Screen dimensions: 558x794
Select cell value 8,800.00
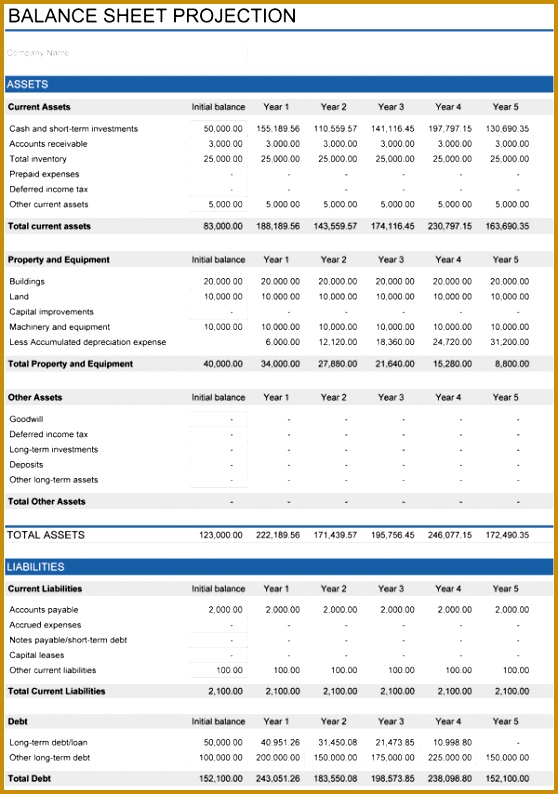pos(511,364)
